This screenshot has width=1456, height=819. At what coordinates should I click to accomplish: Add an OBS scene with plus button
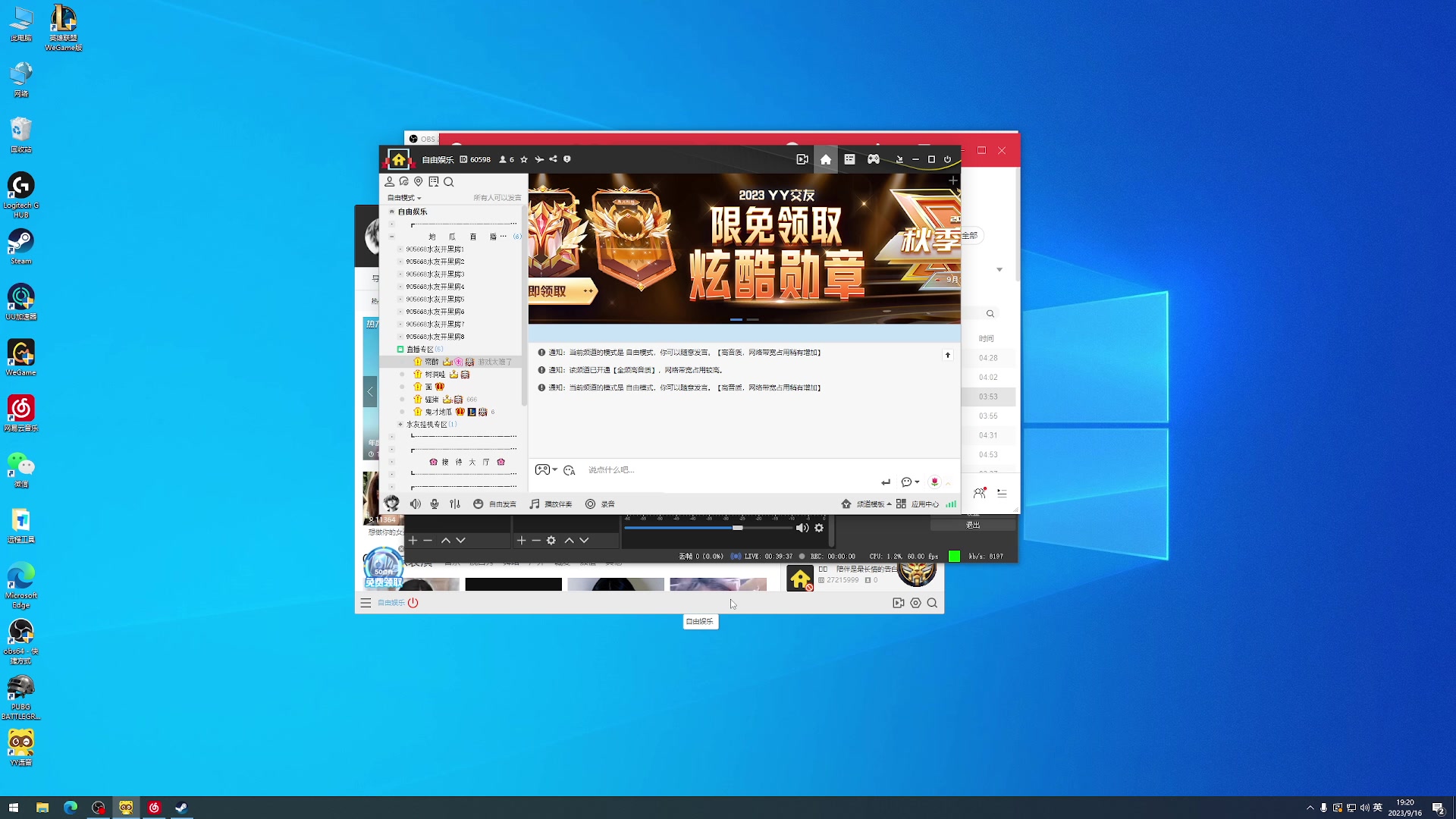pyautogui.click(x=413, y=540)
